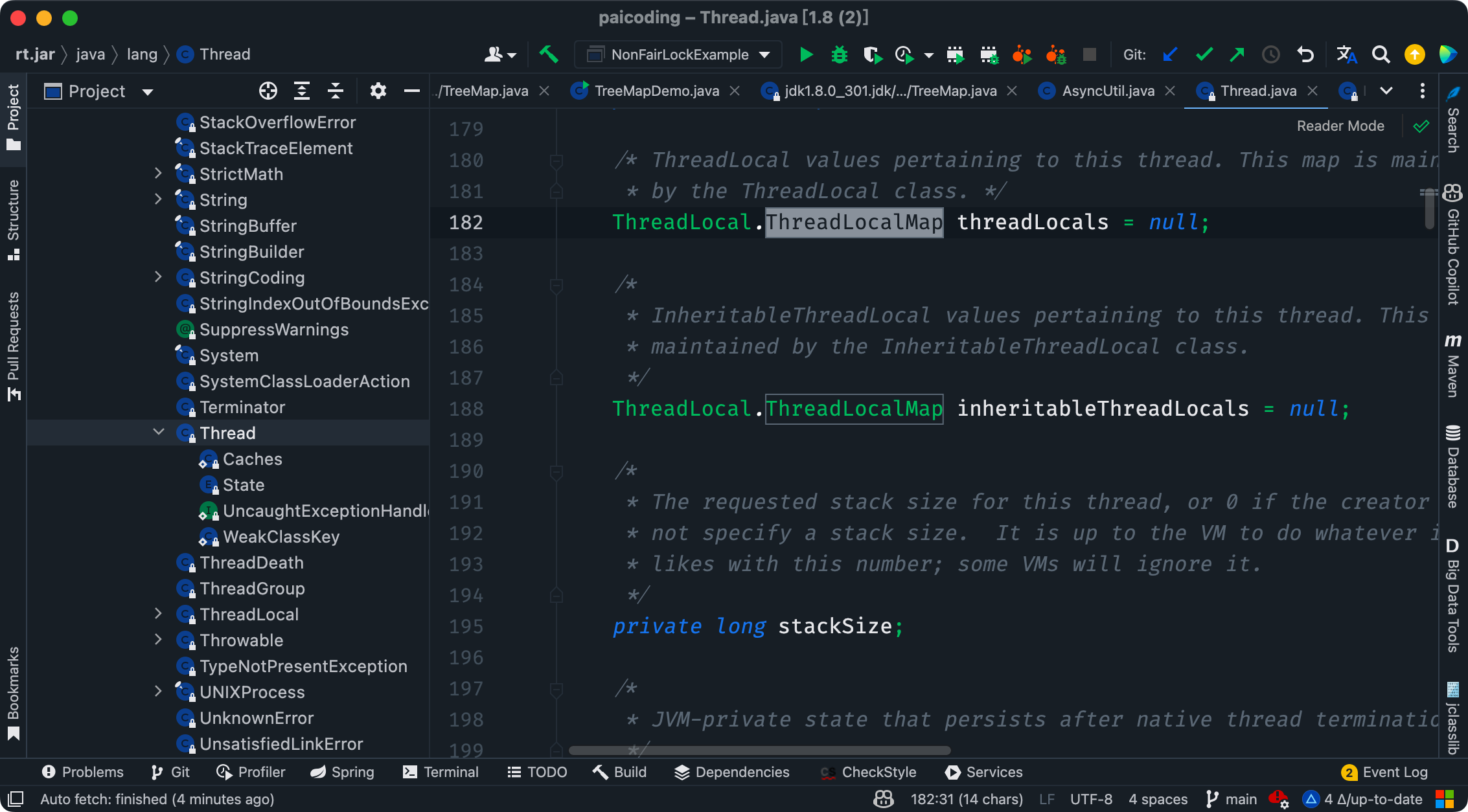Collapse the expanded Thread tree node
This screenshot has width=1468, height=812.
point(159,432)
